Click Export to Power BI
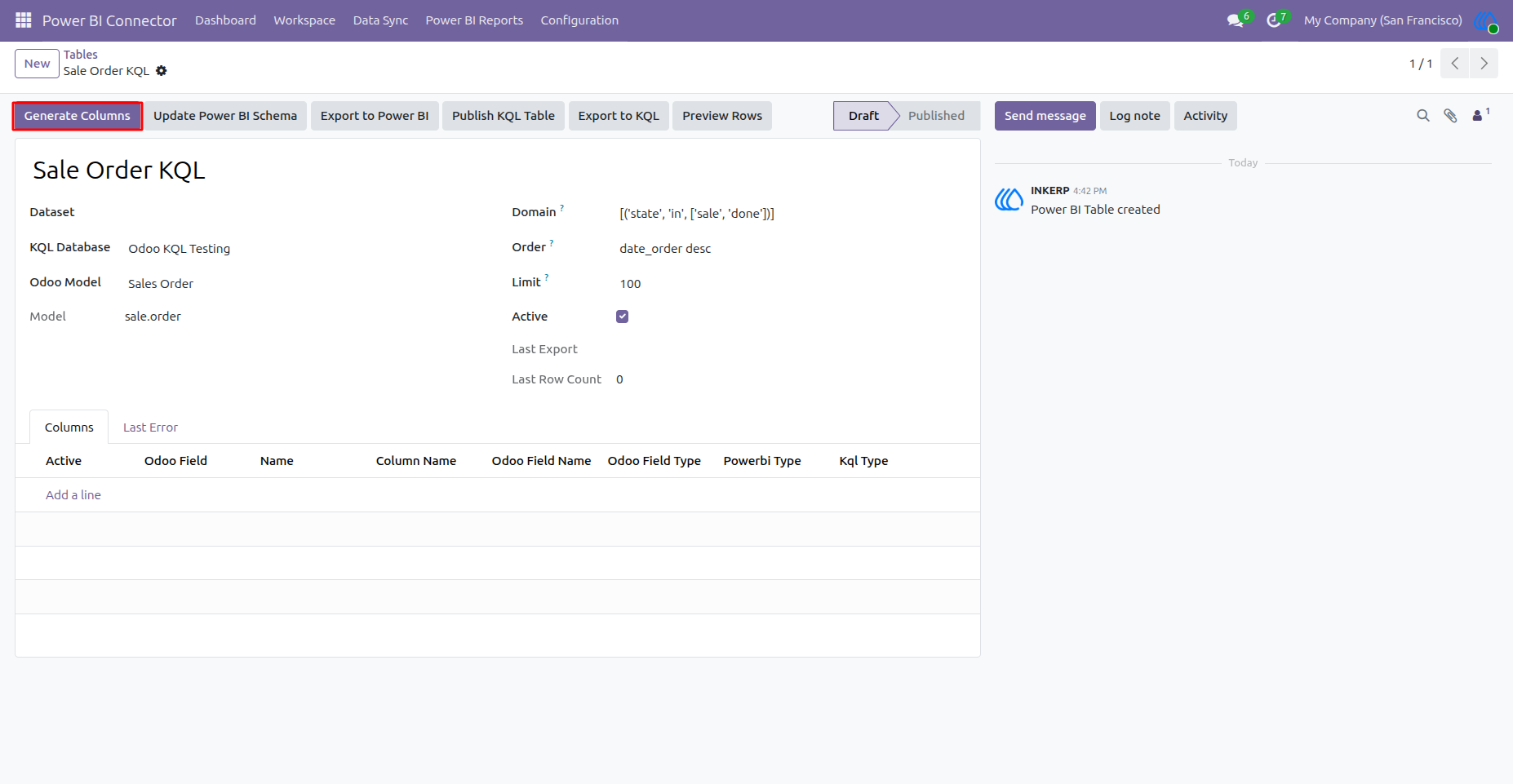This screenshot has height=784, width=1513. point(375,116)
